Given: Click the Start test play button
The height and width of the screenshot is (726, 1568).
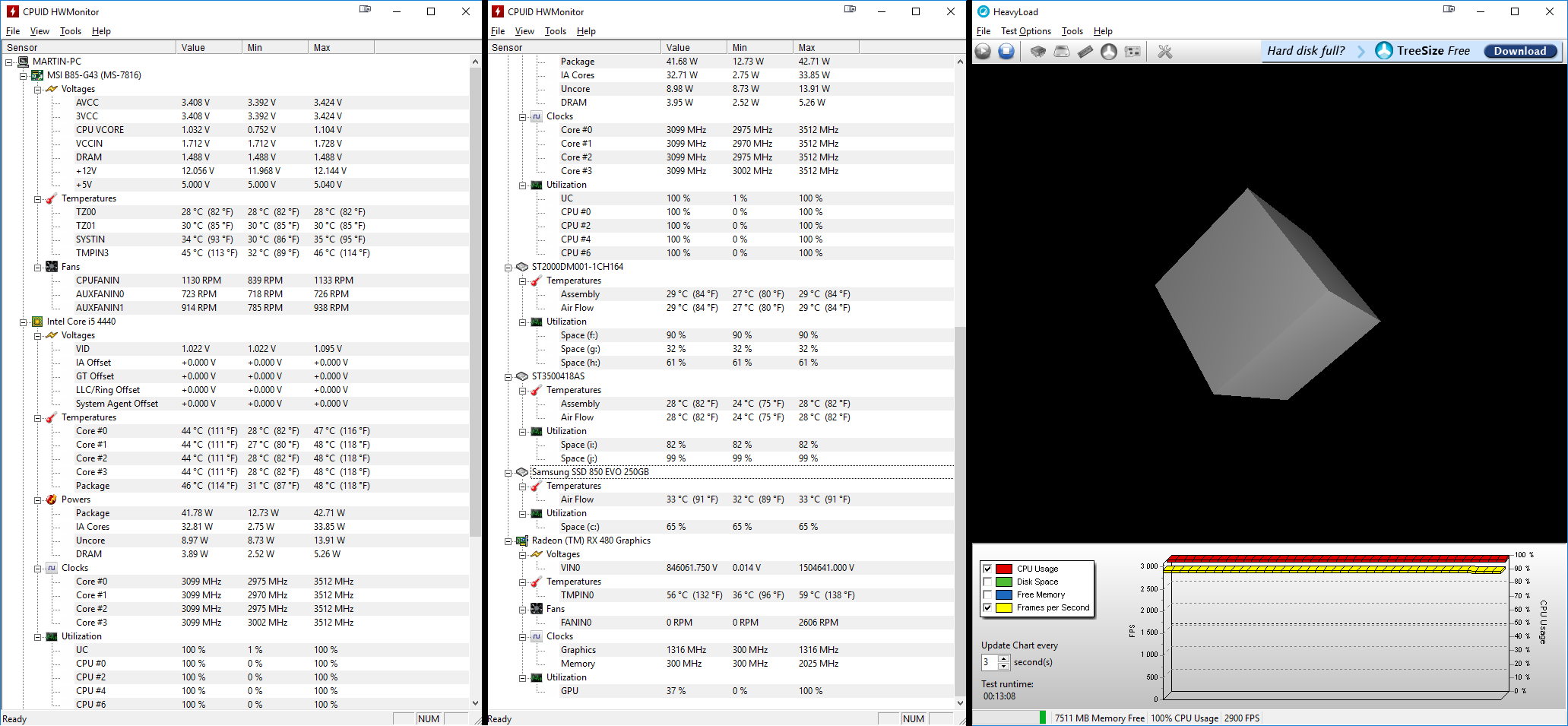Looking at the screenshot, I should 983,52.
